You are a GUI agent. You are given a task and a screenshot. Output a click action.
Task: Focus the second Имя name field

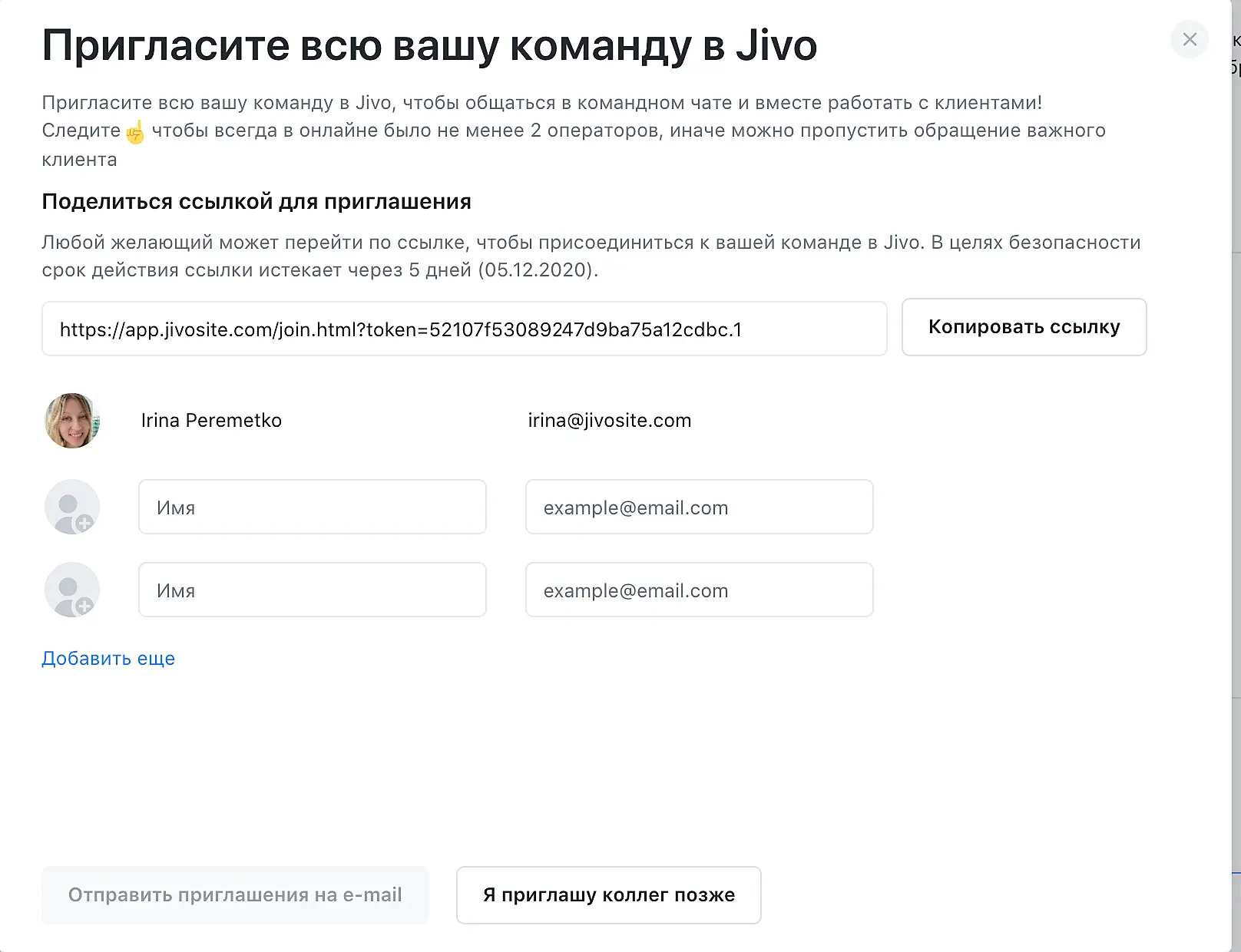312,590
